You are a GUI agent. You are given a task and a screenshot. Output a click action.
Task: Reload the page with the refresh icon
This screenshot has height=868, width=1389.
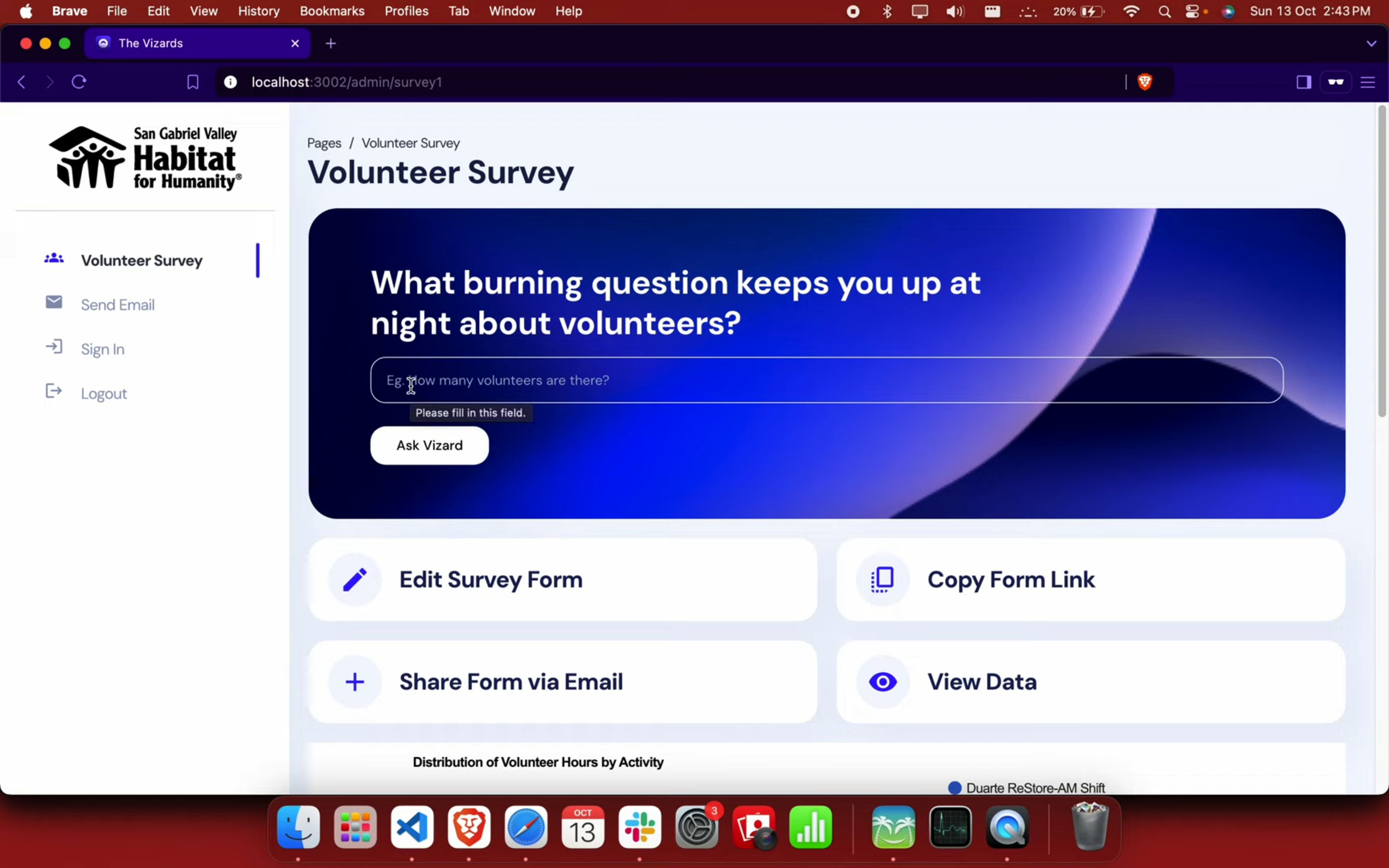pos(79,82)
